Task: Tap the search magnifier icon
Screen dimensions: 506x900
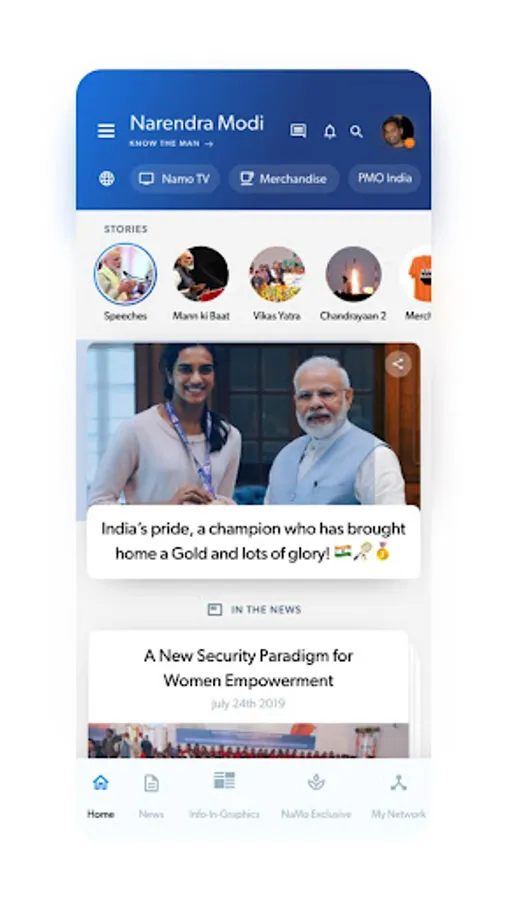Action: coord(356,131)
